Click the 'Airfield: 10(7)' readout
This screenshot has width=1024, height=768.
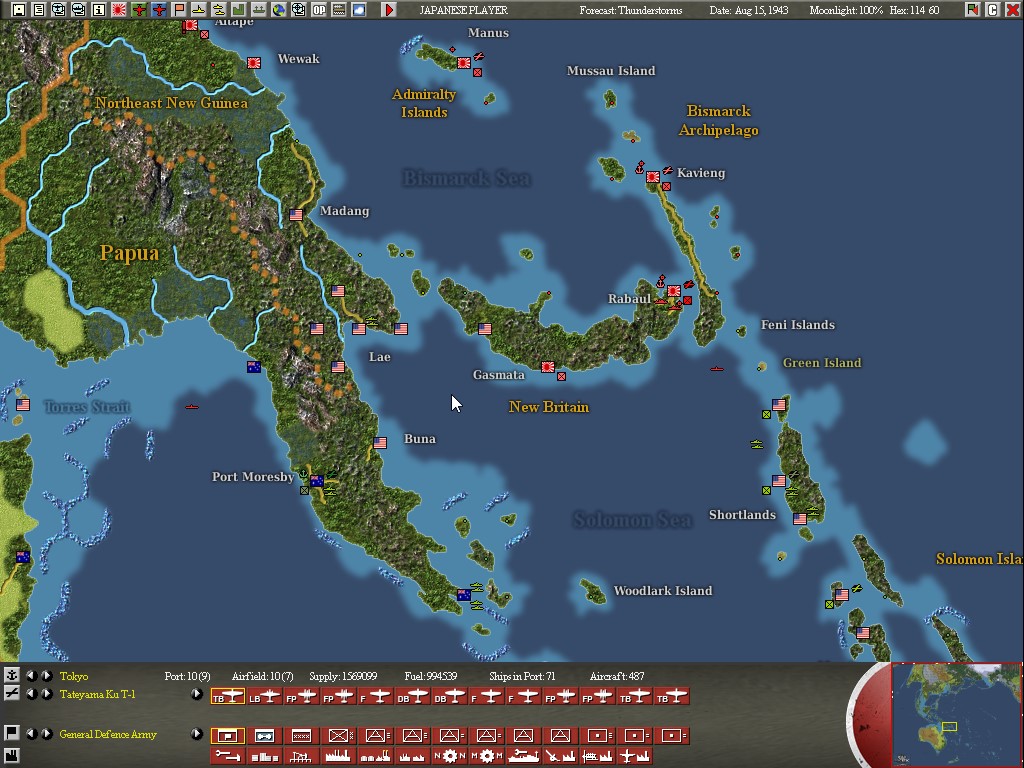[263, 676]
